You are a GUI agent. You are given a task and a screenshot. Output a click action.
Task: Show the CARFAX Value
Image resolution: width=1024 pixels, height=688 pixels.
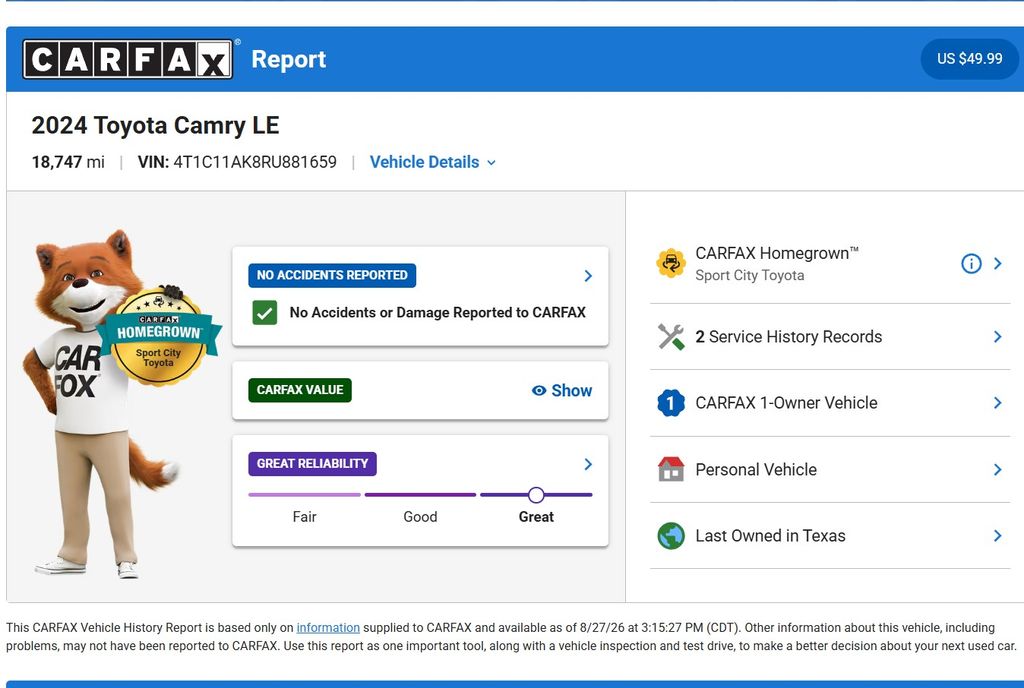(x=562, y=390)
